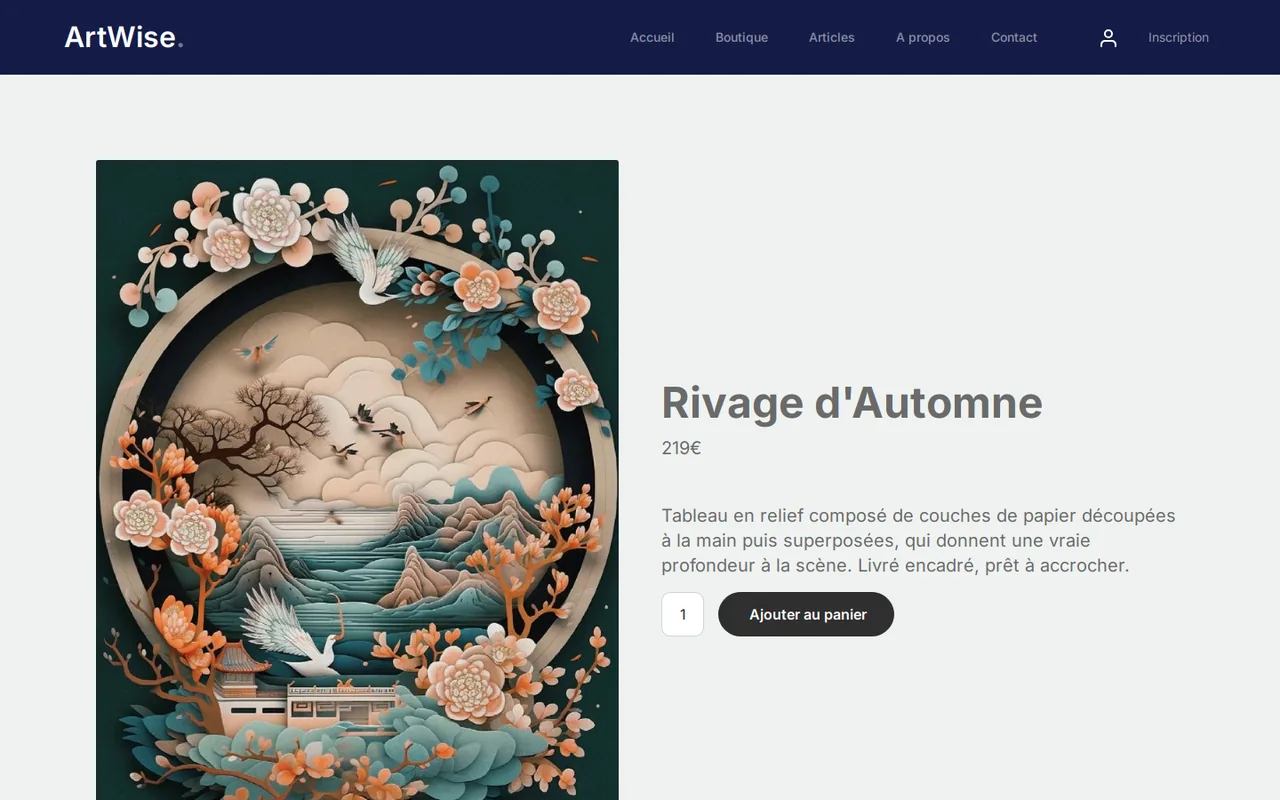This screenshot has height=800, width=1280.
Task: Open the A propos page
Action: click(x=923, y=37)
